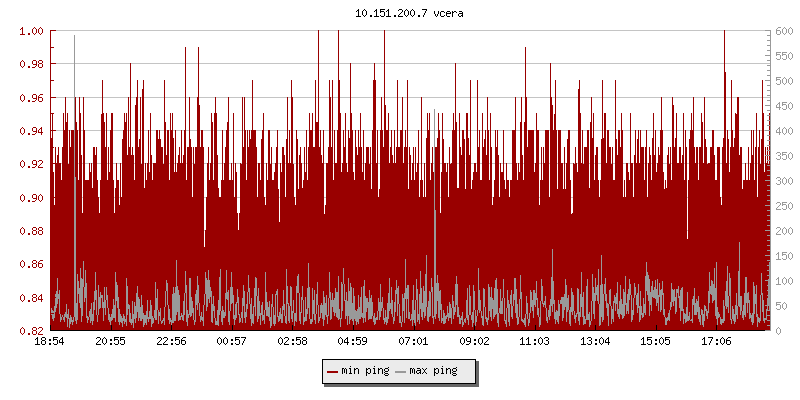Click the 50 right axis label
The height and width of the screenshot is (400, 800).
pos(778,306)
